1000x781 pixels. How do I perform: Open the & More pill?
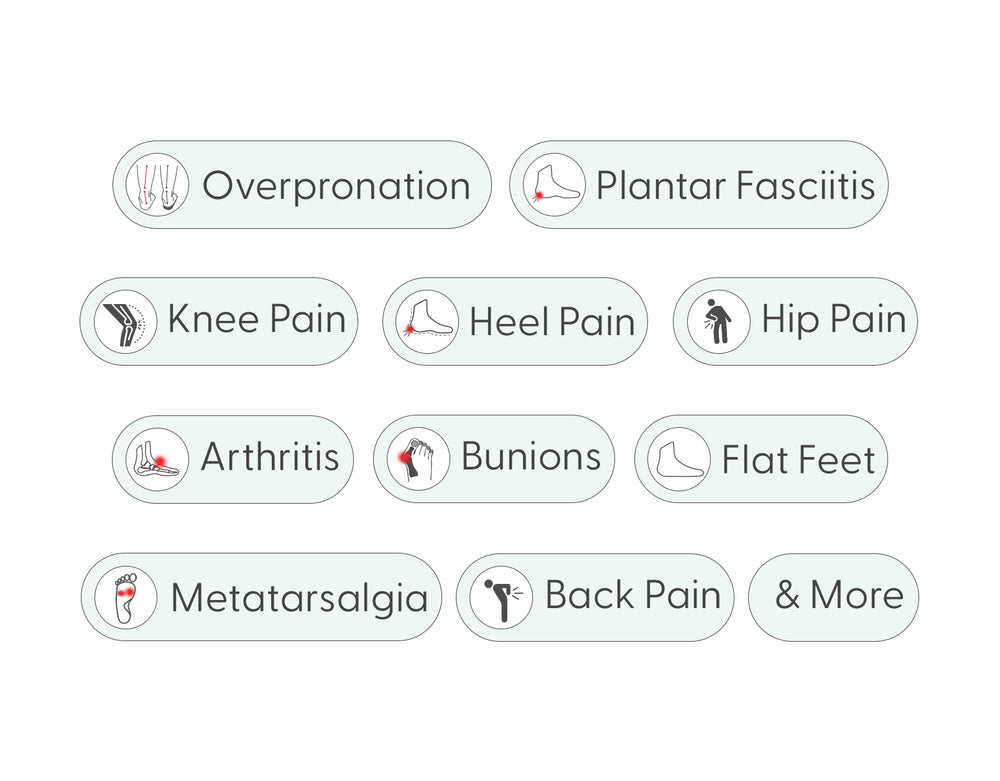[x=834, y=597]
